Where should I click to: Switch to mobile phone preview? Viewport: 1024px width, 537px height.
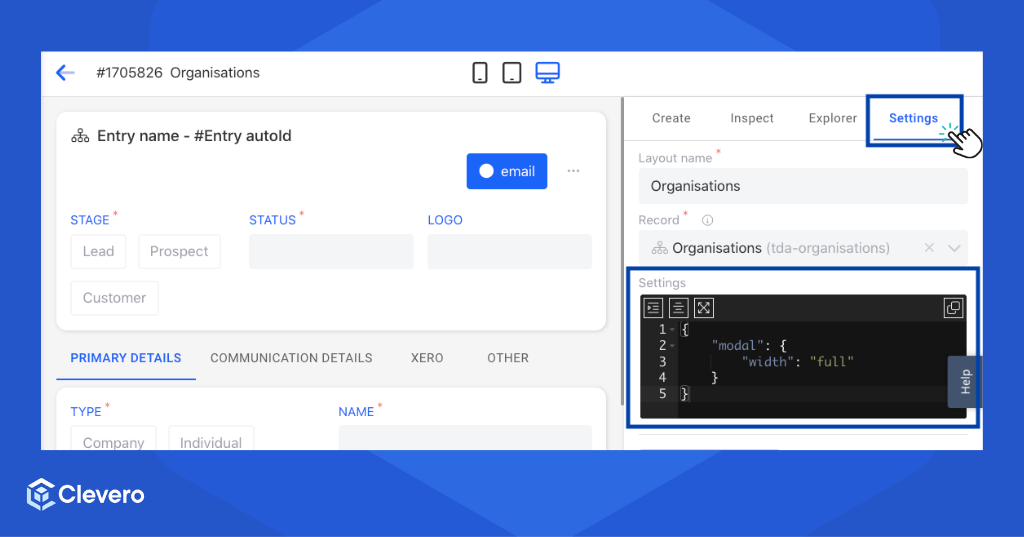point(480,73)
